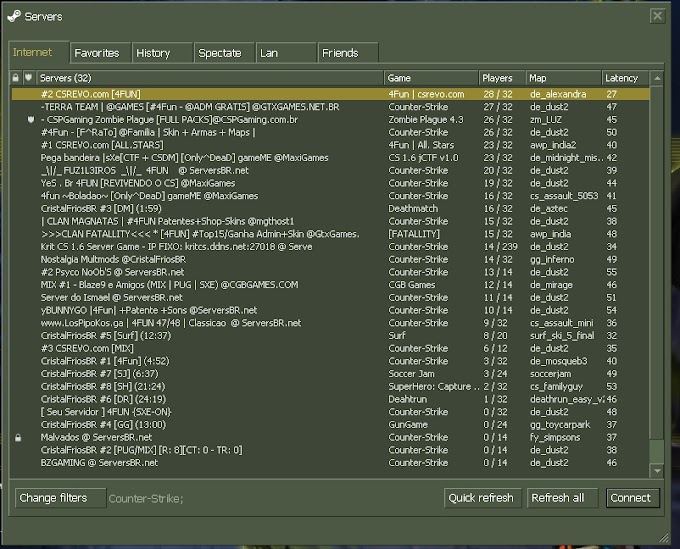
Task: Select Server do Ismael @ ServersBR.net
Action: [x=330, y=297]
